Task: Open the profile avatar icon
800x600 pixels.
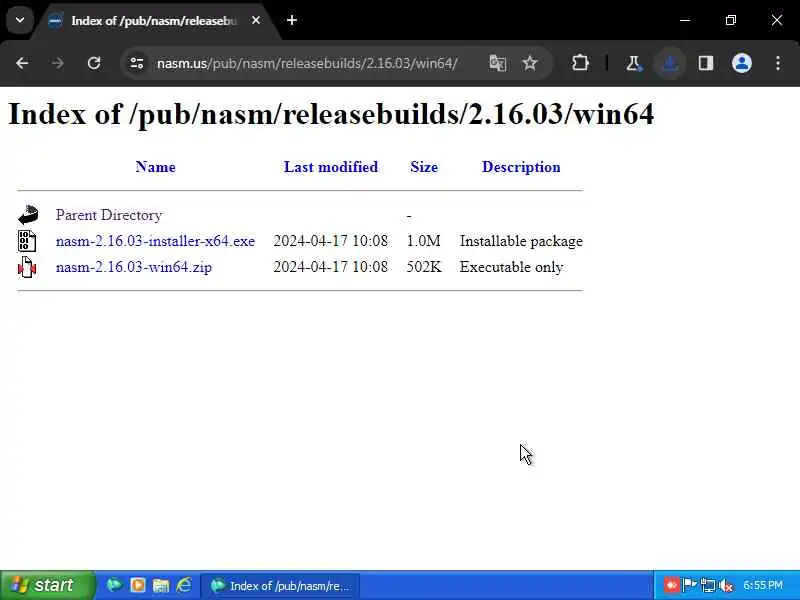Action: tap(742, 63)
